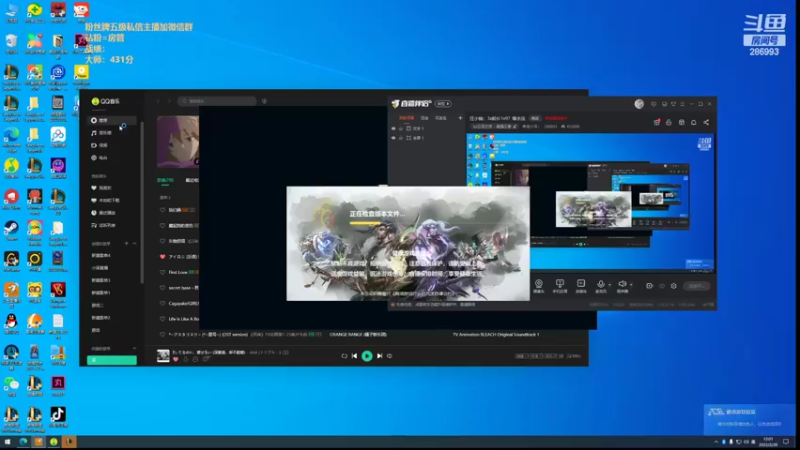
Task: Add multimedia source in streaming tool
Action: click(x=581, y=286)
